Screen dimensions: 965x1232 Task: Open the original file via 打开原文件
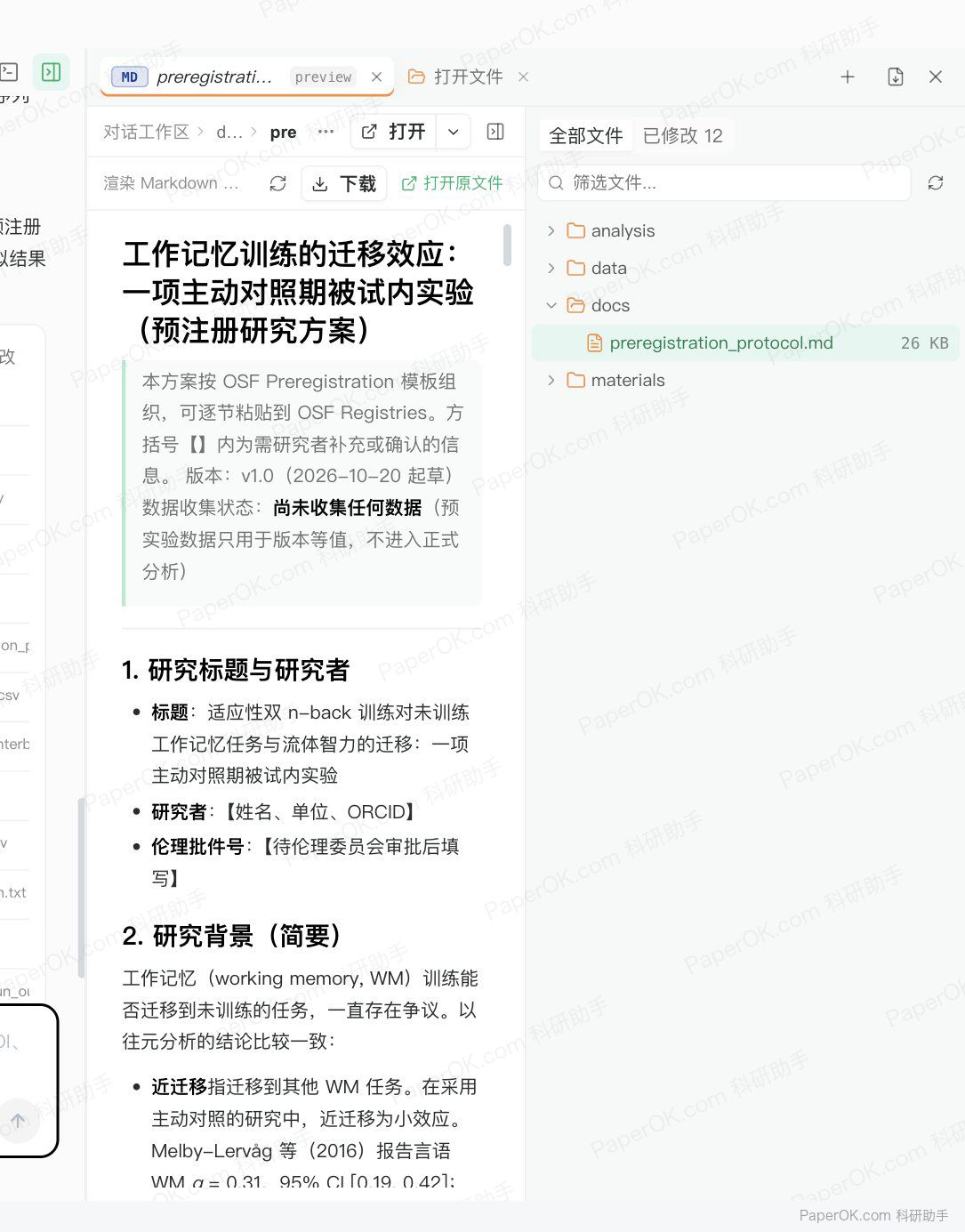[453, 183]
